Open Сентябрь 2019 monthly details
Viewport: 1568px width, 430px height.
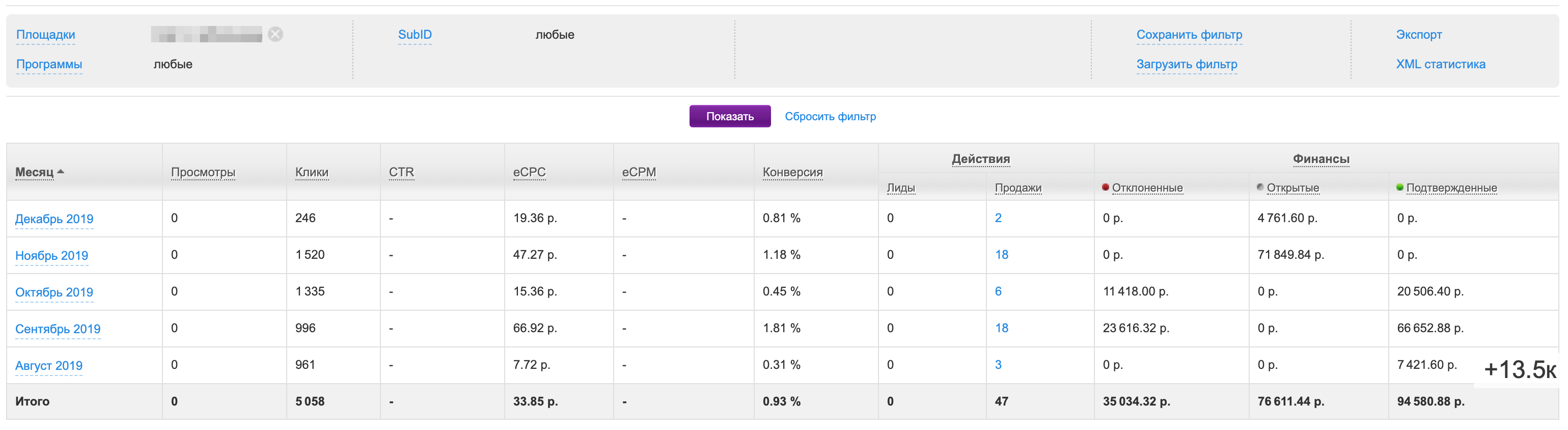(58, 329)
